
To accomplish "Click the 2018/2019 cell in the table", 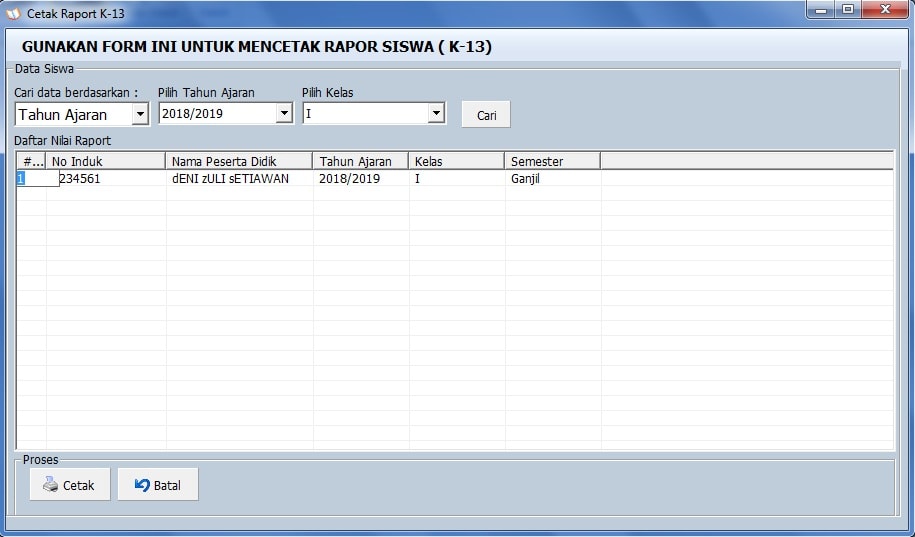I will point(350,179).
